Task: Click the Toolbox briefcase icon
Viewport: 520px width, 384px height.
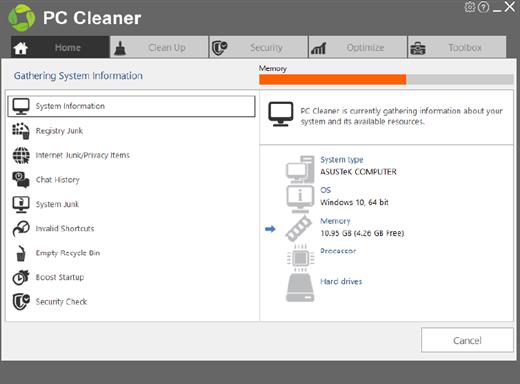Action: tap(418, 48)
